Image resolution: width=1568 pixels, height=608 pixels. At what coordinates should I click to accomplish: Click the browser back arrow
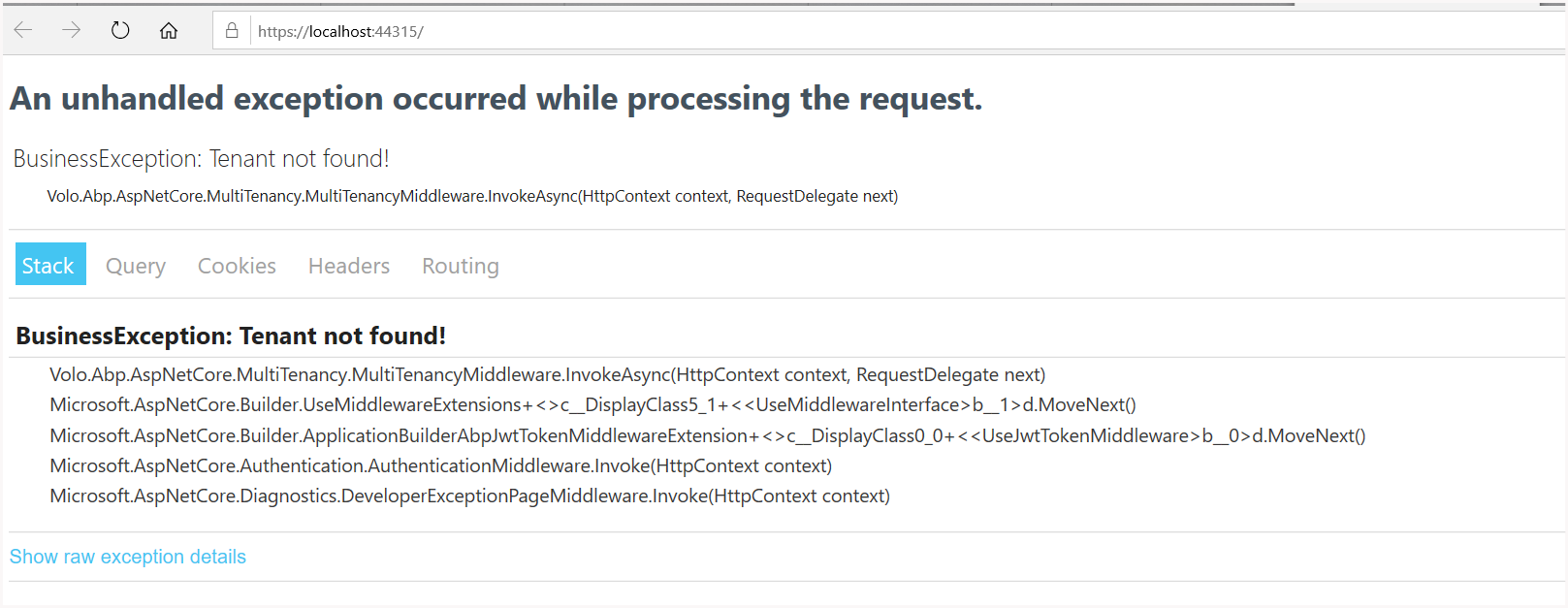pos(23,30)
